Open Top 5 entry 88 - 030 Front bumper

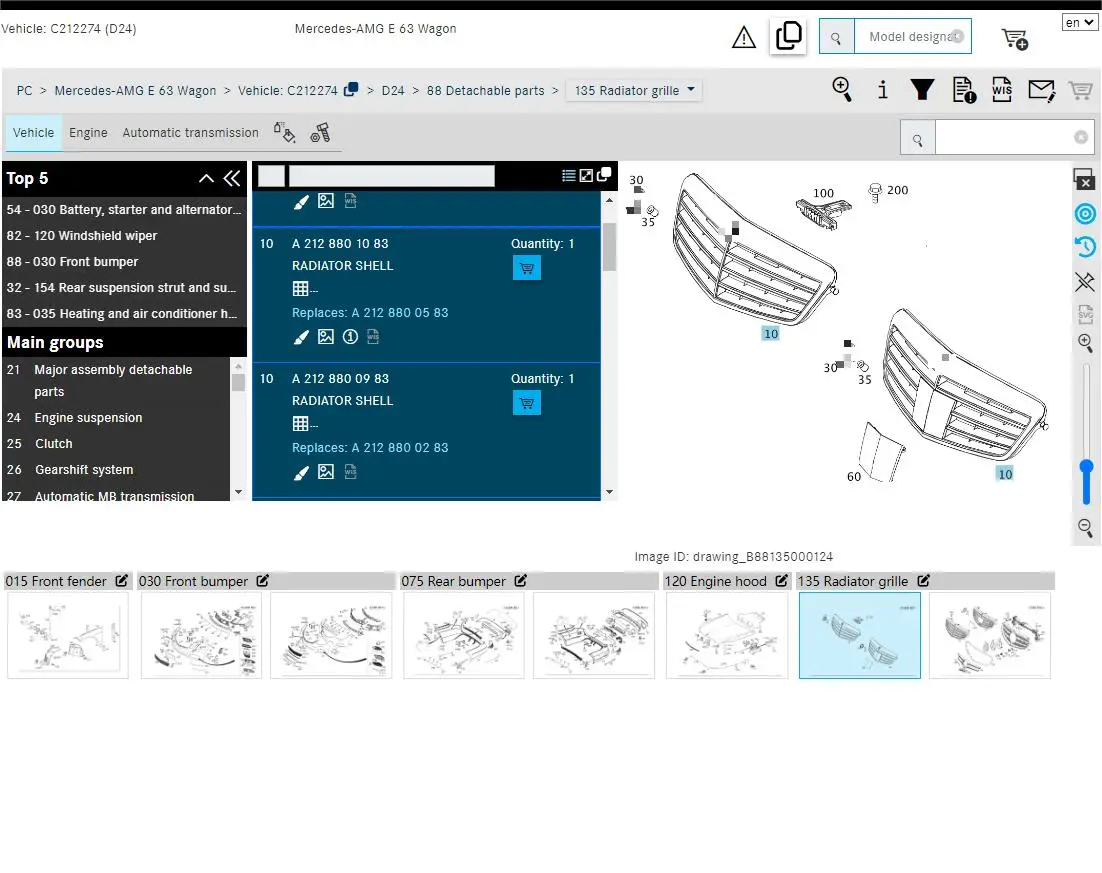click(124, 261)
